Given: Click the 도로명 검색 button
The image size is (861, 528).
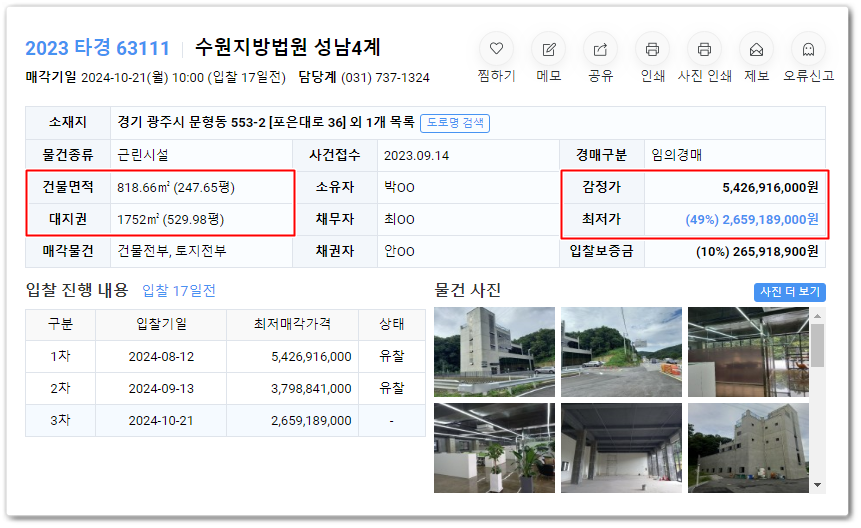Looking at the screenshot, I should (455, 123).
